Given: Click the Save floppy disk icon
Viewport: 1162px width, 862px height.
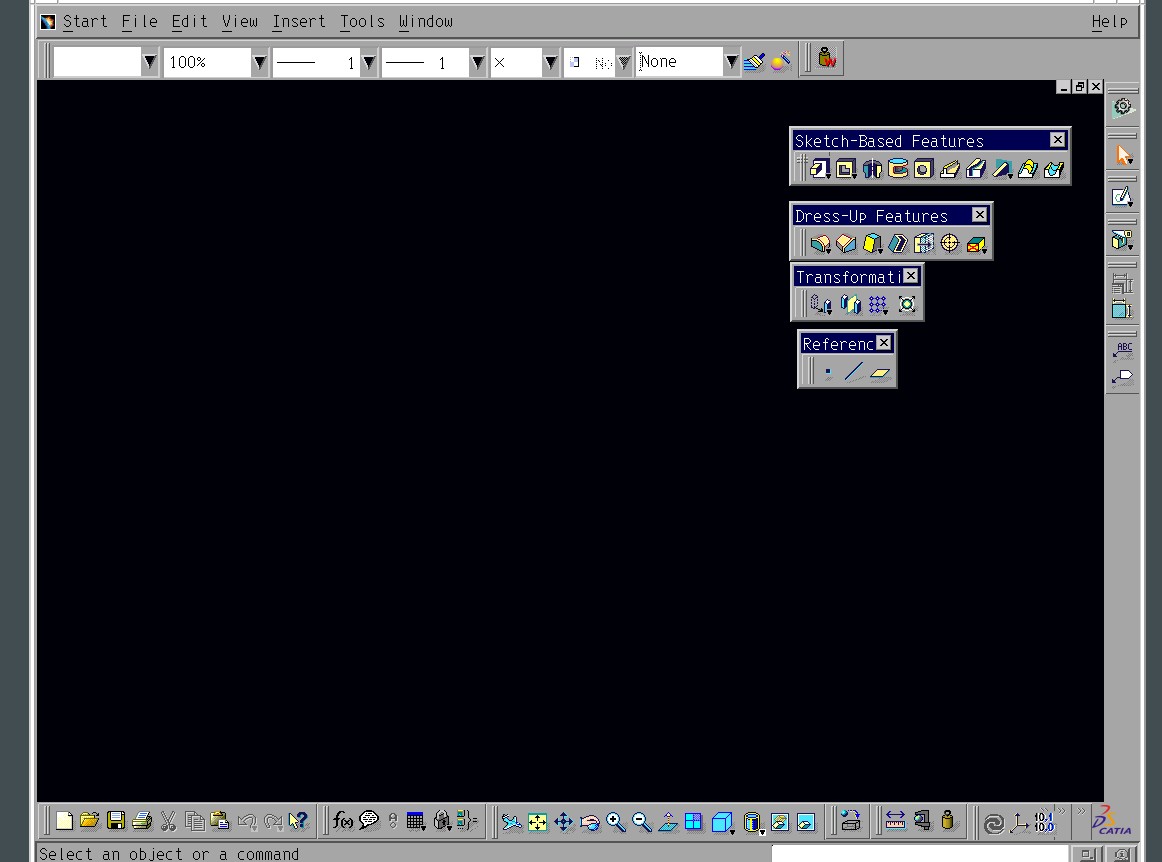Looking at the screenshot, I should 116,820.
